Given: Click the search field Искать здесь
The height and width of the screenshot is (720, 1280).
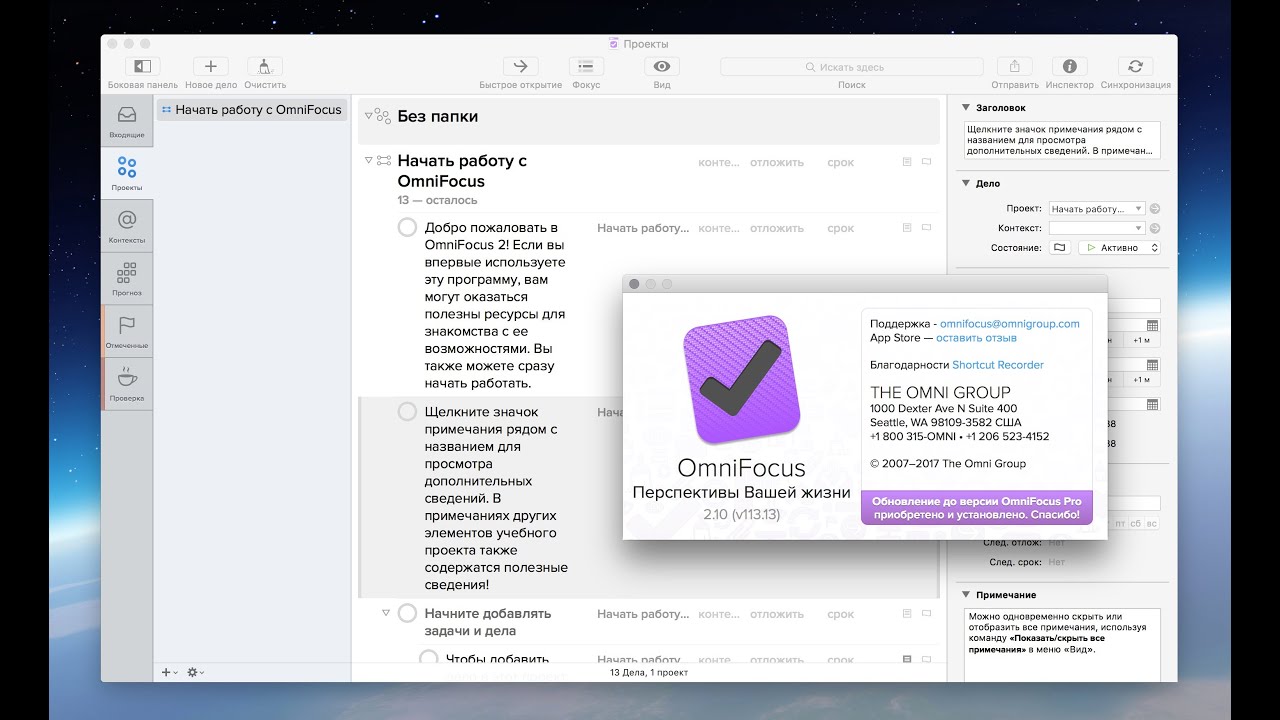Looking at the screenshot, I should point(851,67).
